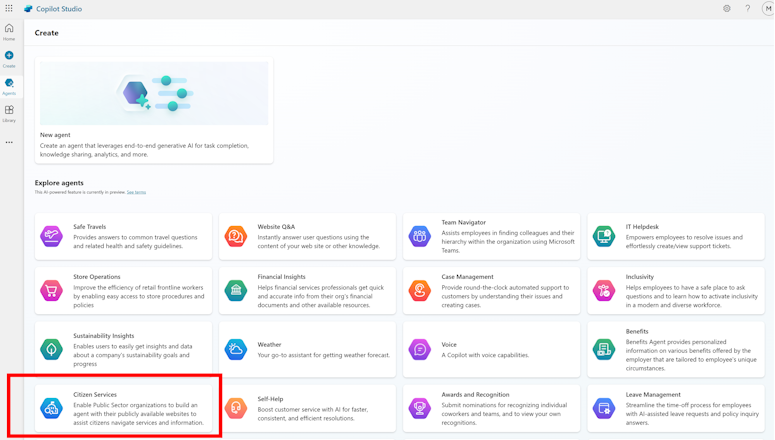This screenshot has height=440, width=775.
Task: Click 'Your go-to assistant for getting weather forecast' text
Action: (324, 355)
